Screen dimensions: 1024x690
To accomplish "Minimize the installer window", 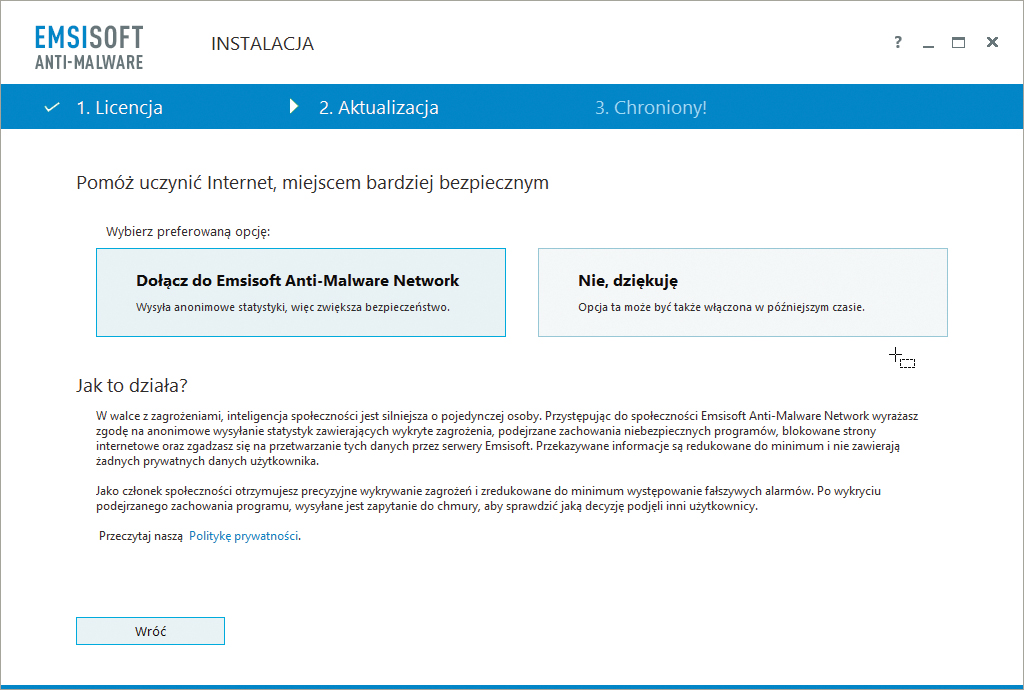I will point(929,43).
